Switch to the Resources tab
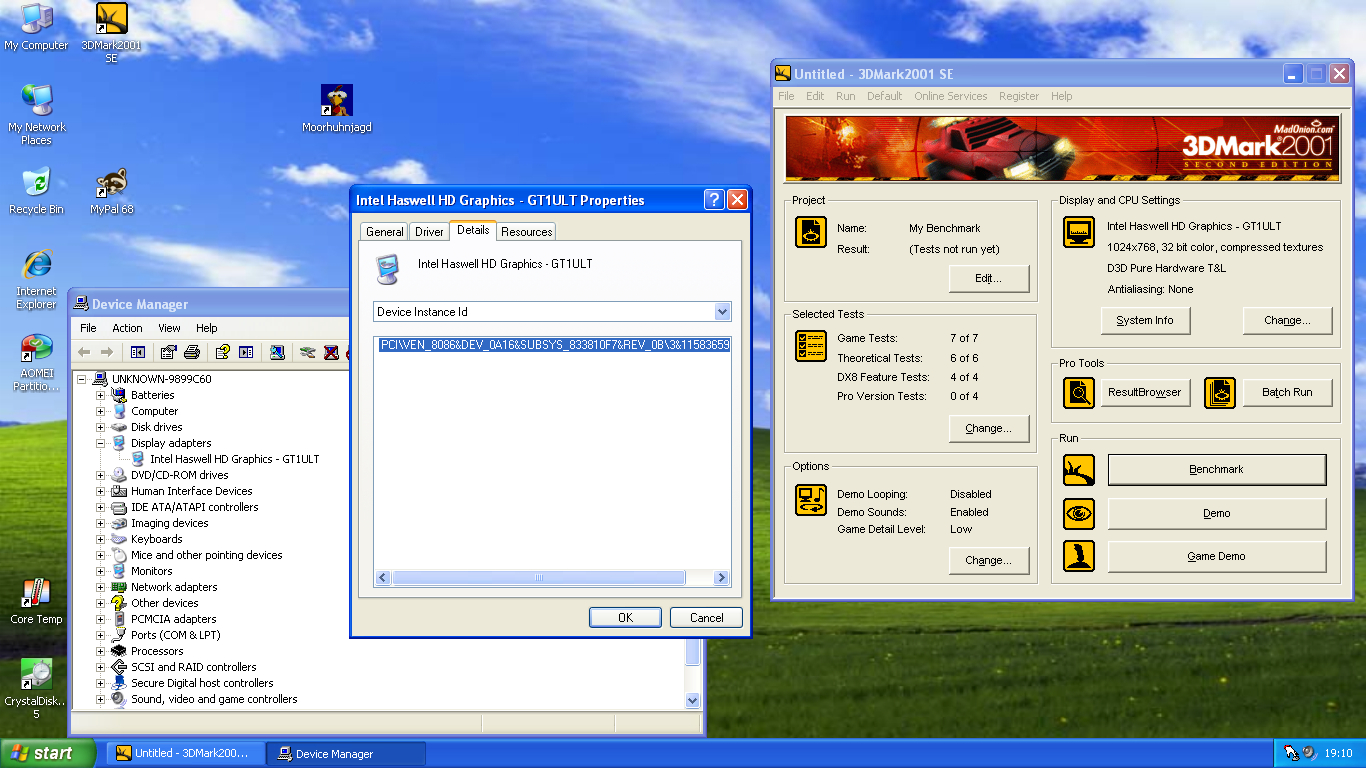The height and width of the screenshot is (768, 1366). point(527,232)
